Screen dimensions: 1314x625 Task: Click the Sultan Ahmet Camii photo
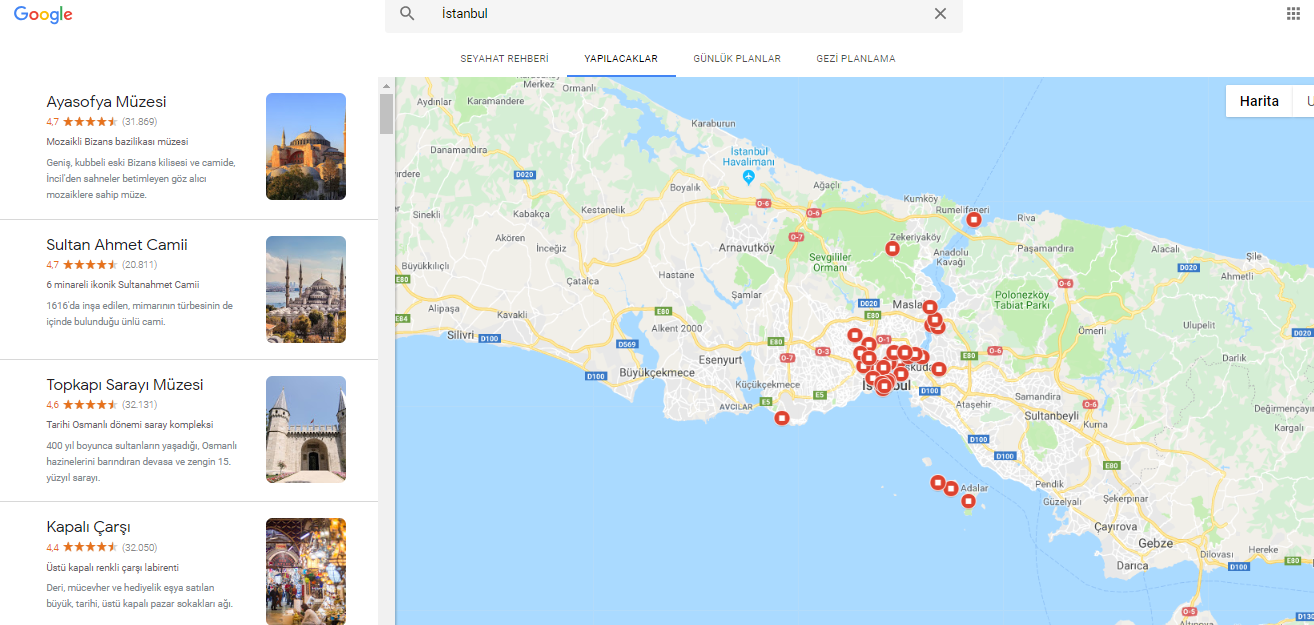point(306,289)
